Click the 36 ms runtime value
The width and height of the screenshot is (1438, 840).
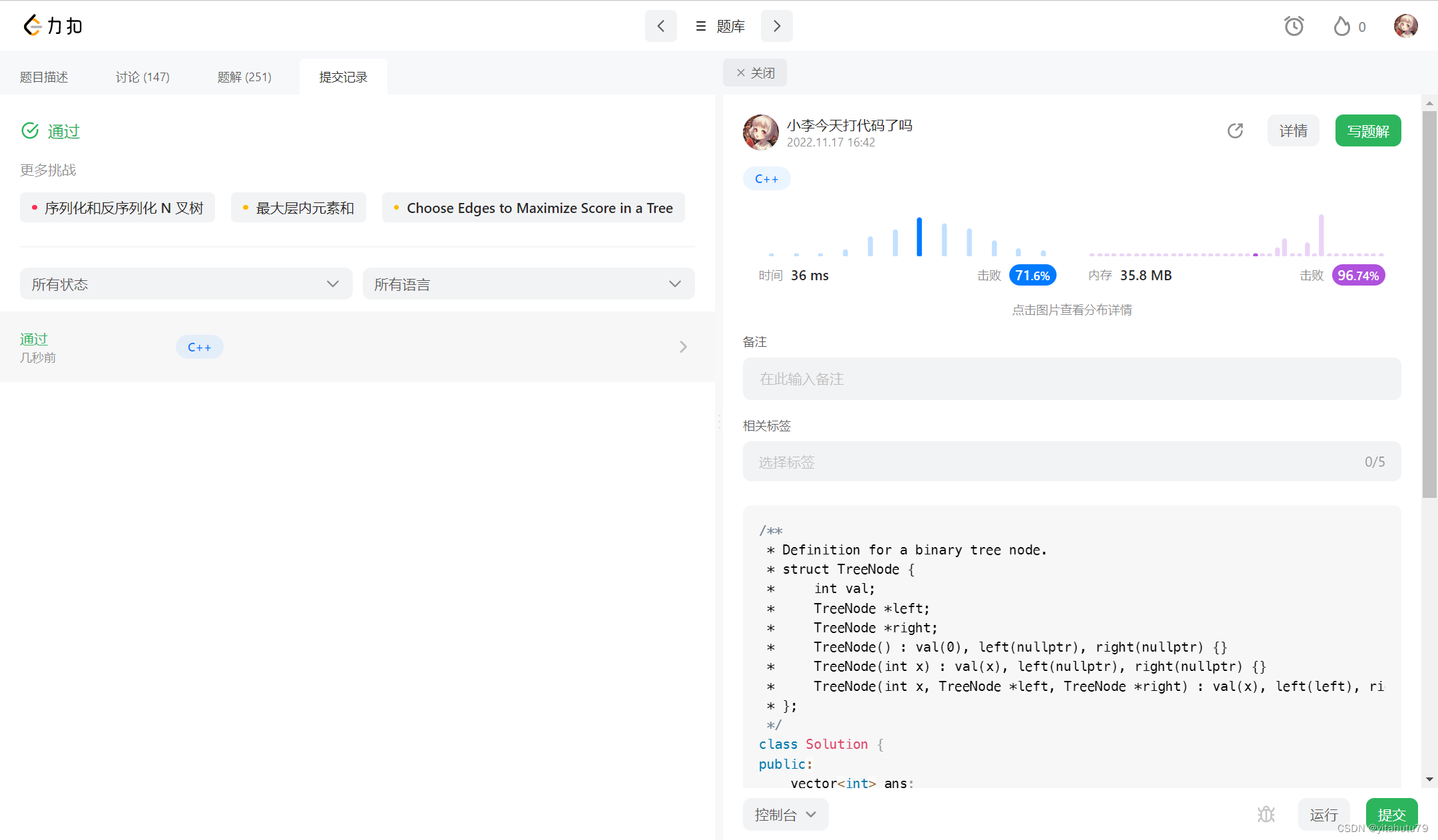(x=810, y=275)
